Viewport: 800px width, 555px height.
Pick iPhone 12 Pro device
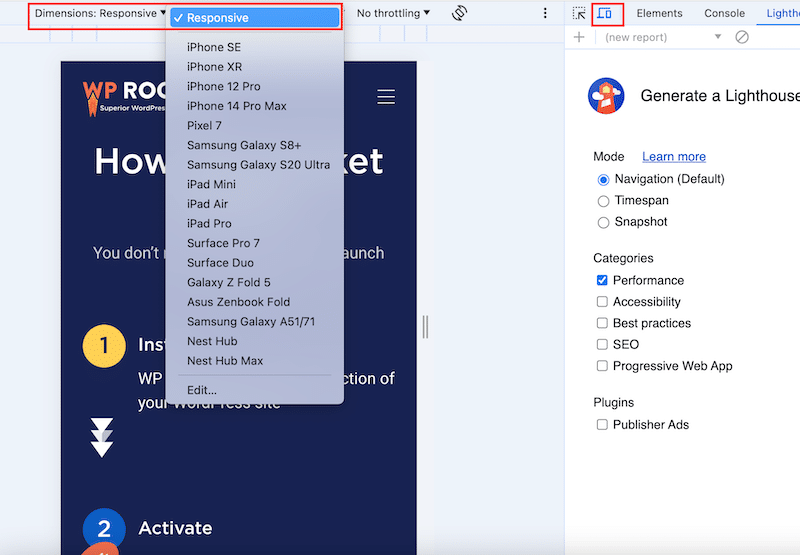tap(223, 86)
